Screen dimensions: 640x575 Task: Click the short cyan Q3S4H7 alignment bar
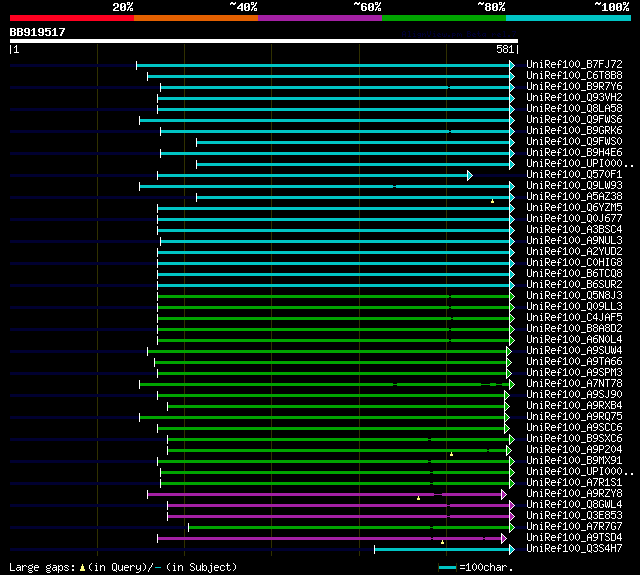point(442,550)
